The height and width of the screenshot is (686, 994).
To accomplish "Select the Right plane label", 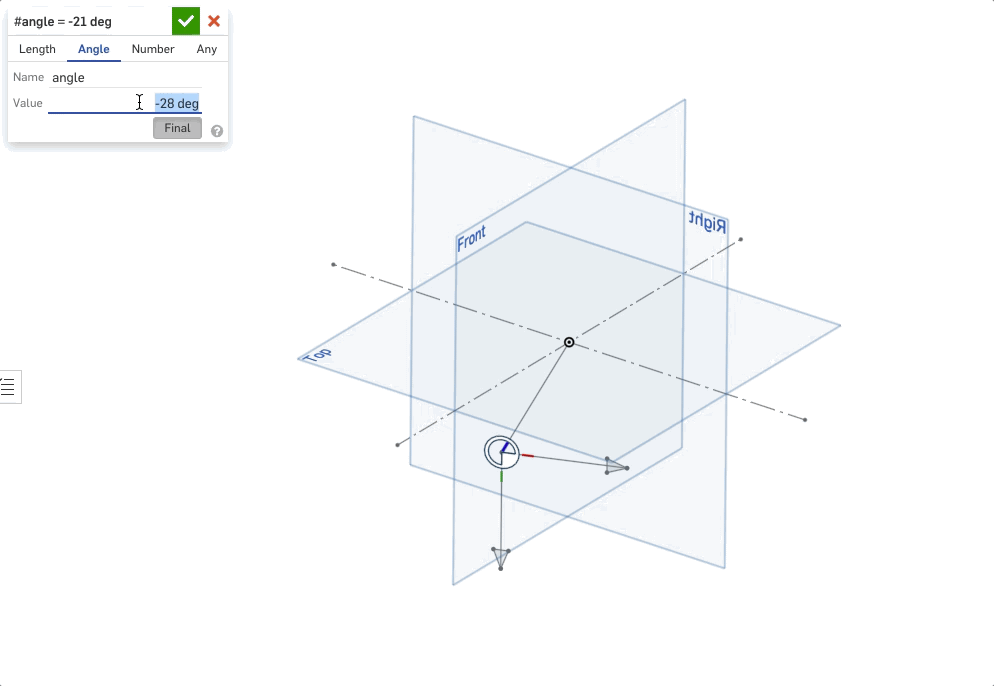I will pos(707,223).
